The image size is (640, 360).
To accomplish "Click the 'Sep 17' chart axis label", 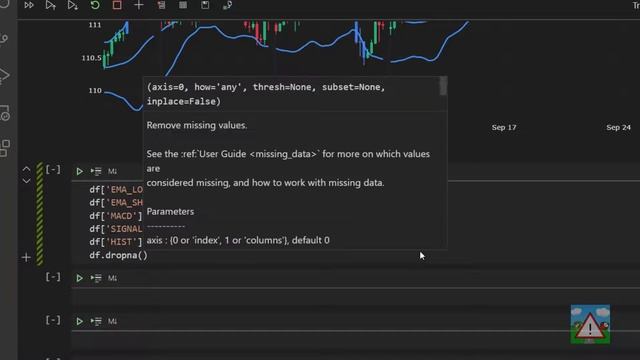I will coord(504,127).
